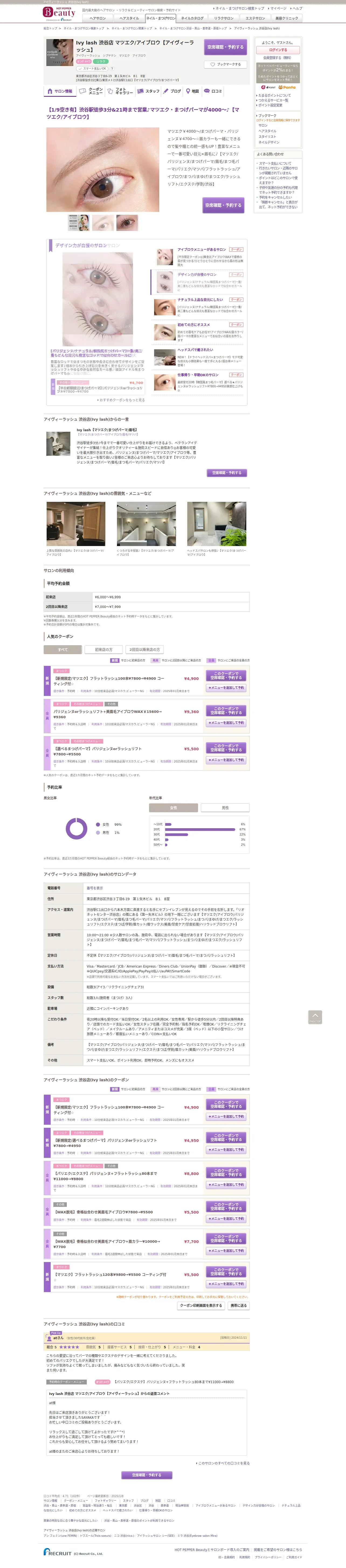The image size is (346, 1568).
Task: Click the ブックマークする heart button
Action: (225, 64)
